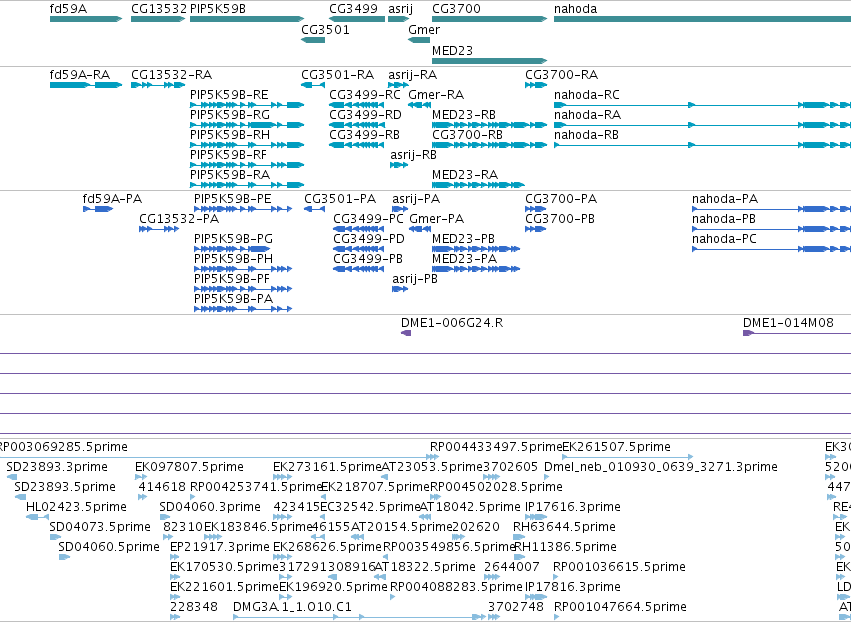
Task: Click transcript PIP5K59B-RG
Action: point(247,125)
